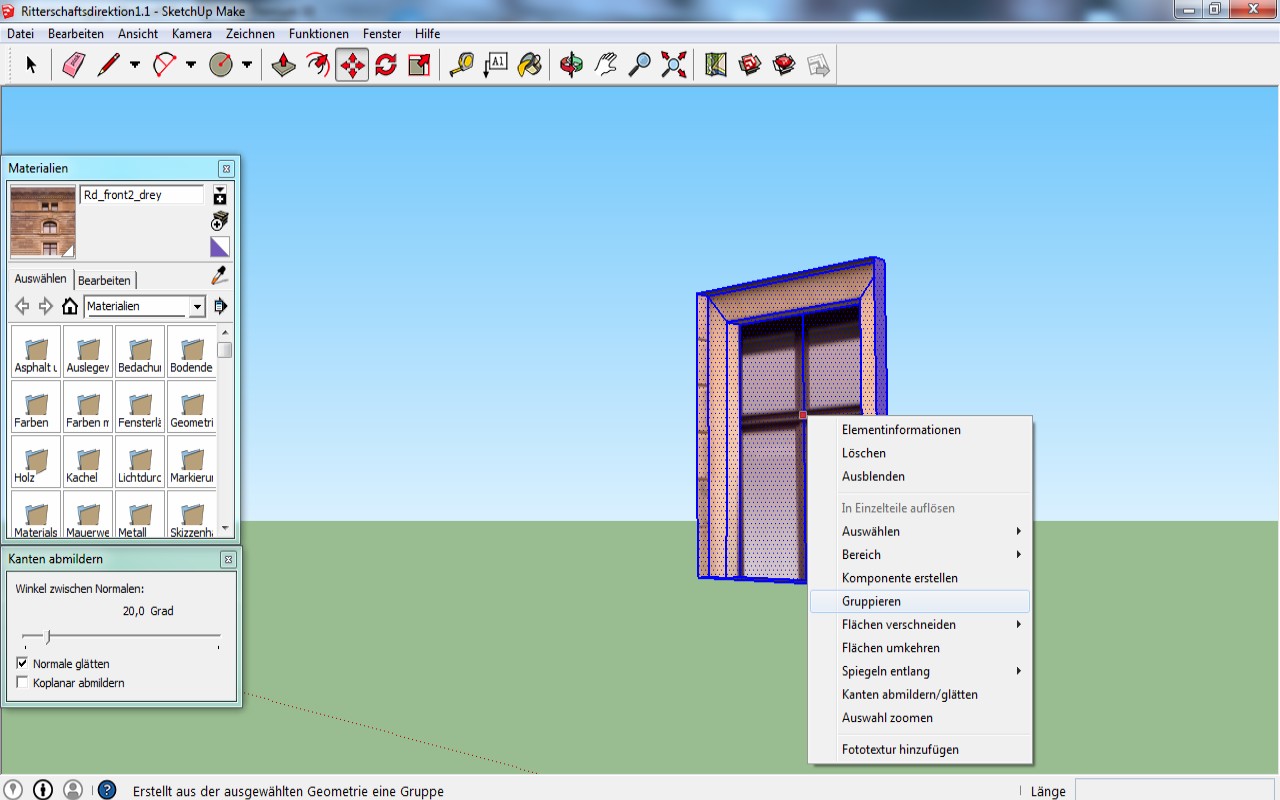This screenshot has height=800, width=1280.
Task: Select the Paint Bucket tool
Action: pos(529,66)
